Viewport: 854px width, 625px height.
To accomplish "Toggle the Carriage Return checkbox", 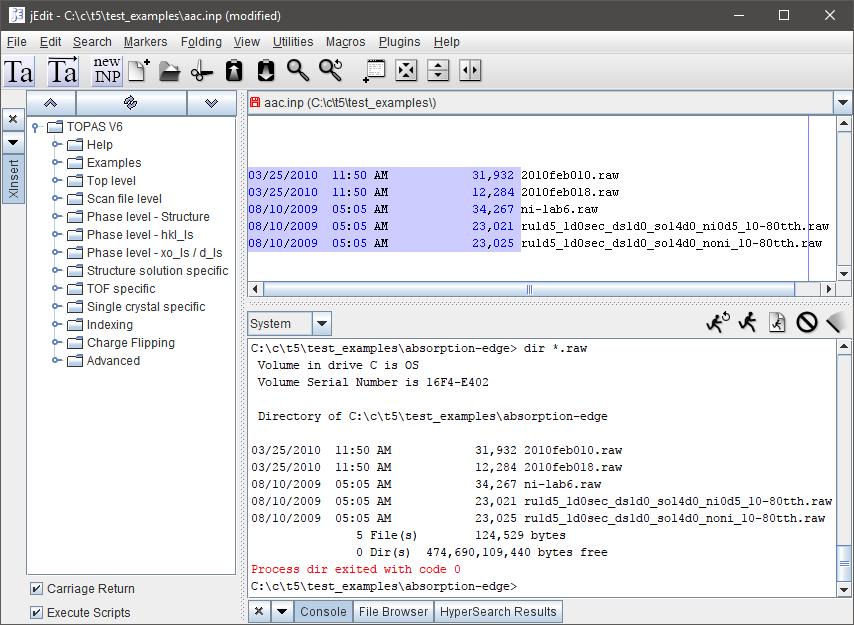I will 37,589.
